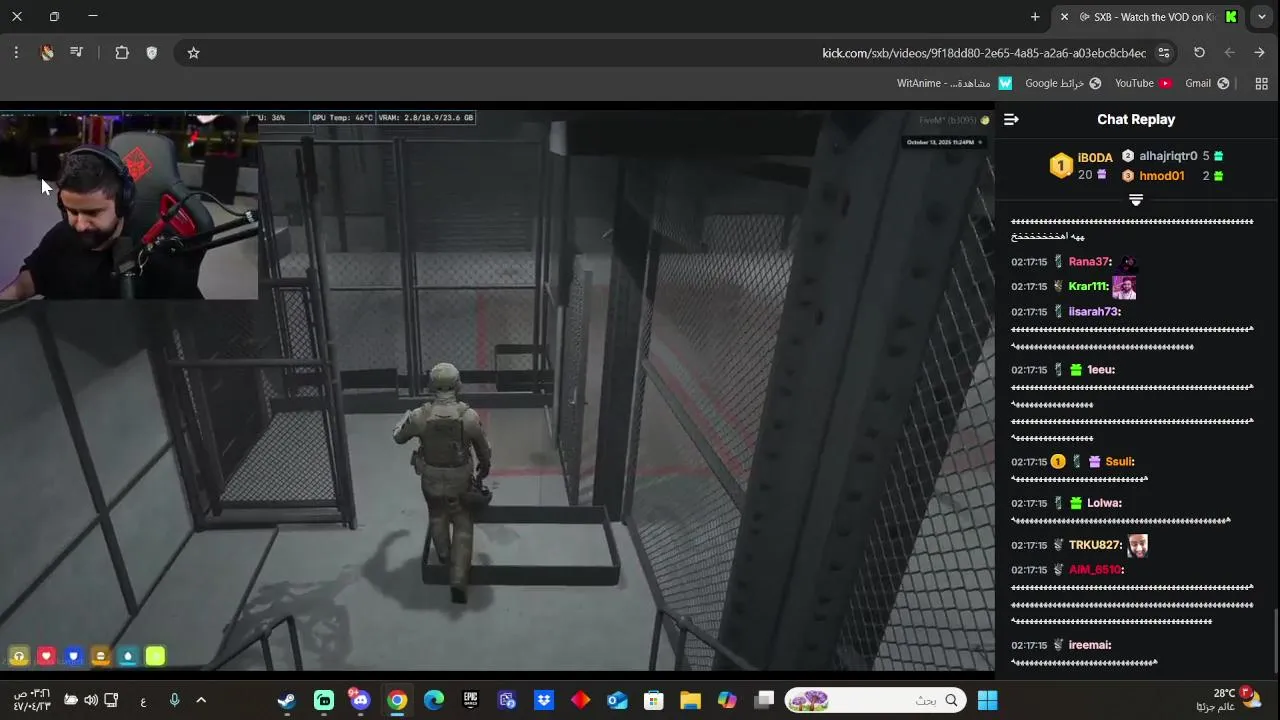The width and height of the screenshot is (1280, 720).
Task: Open the clock and date in taskbar
Action: tap(31, 700)
